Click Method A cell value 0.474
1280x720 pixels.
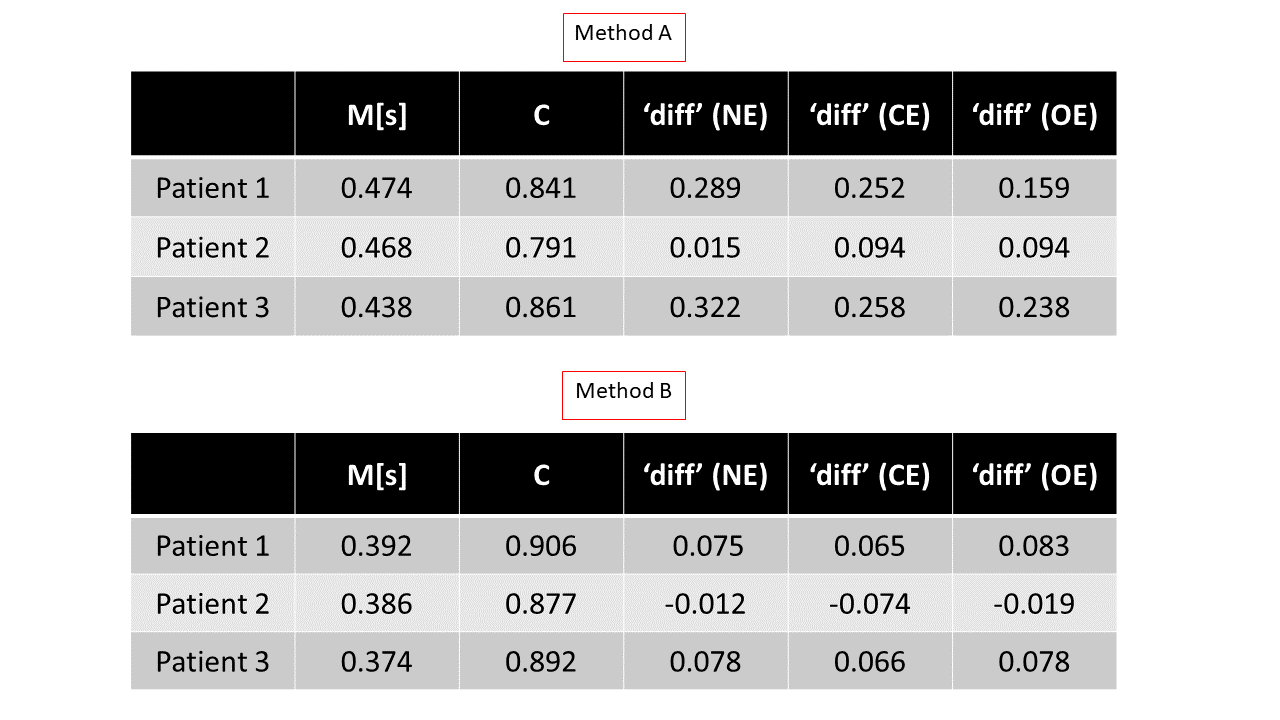[377, 188]
